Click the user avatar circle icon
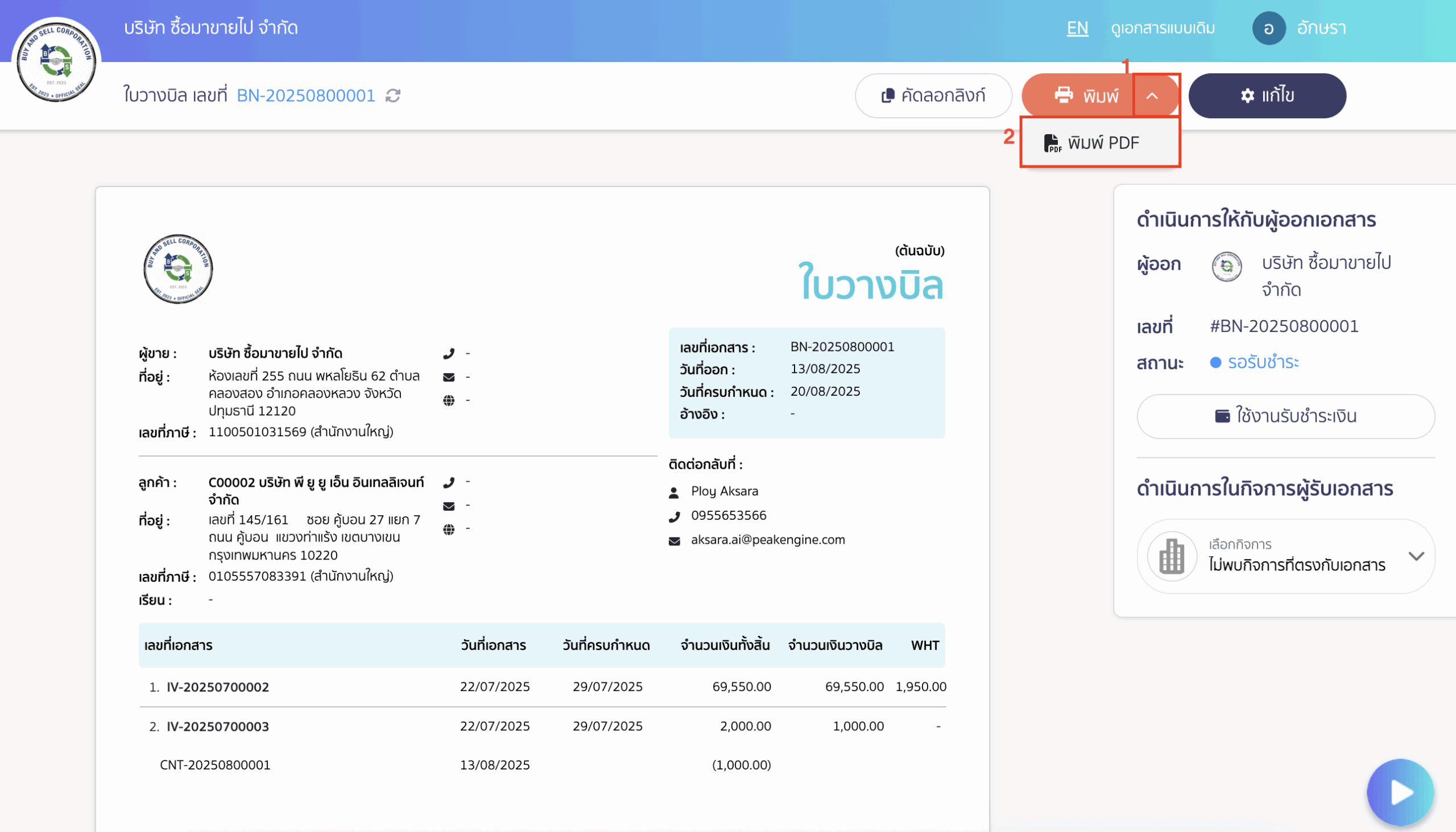Viewport: 1456px width, 832px height. coord(1268,28)
